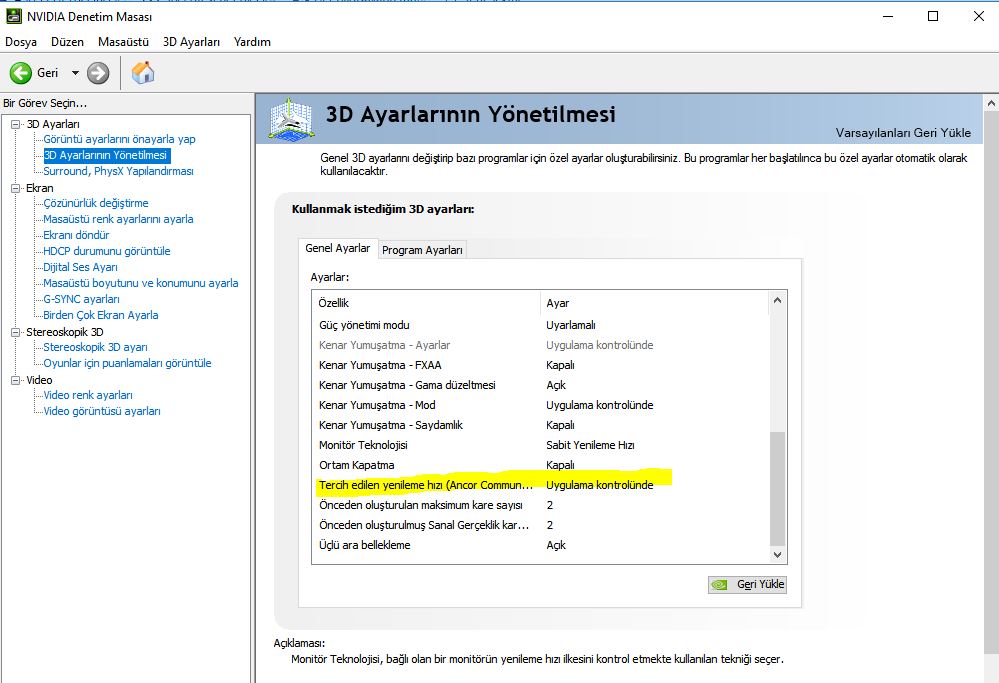Viewport: 999px width, 683px height.
Task: Open HDCP durumunu görüntüle
Action: (x=107, y=251)
